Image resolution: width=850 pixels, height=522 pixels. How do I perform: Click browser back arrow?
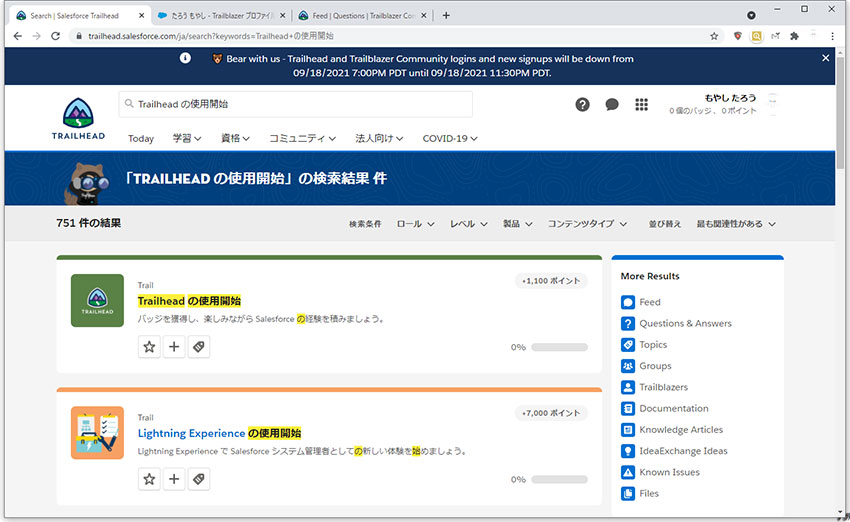coord(17,36)
